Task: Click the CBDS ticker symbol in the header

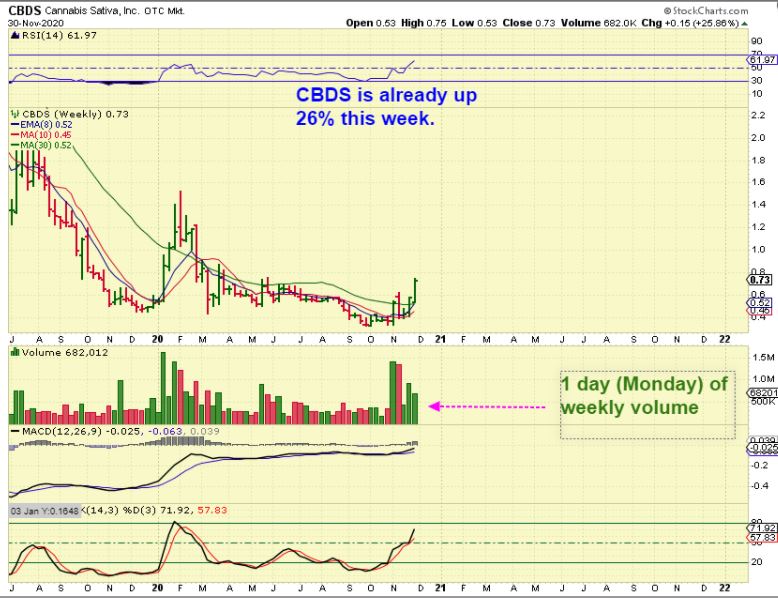Action: coord(25,10)
